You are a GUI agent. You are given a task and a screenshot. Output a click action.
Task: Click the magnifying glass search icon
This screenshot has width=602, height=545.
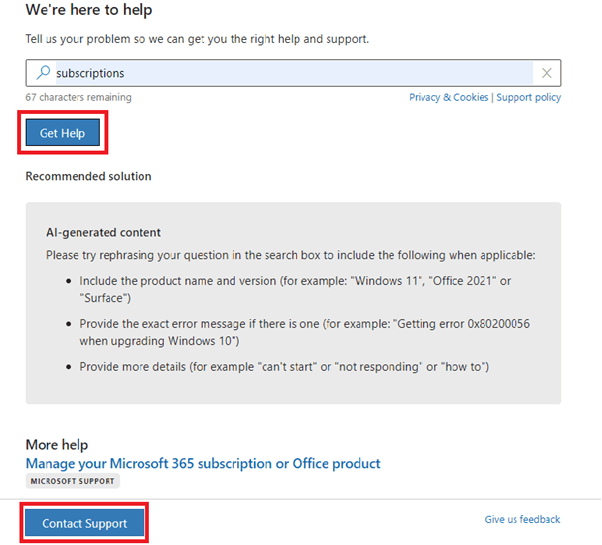coord(43,72)
